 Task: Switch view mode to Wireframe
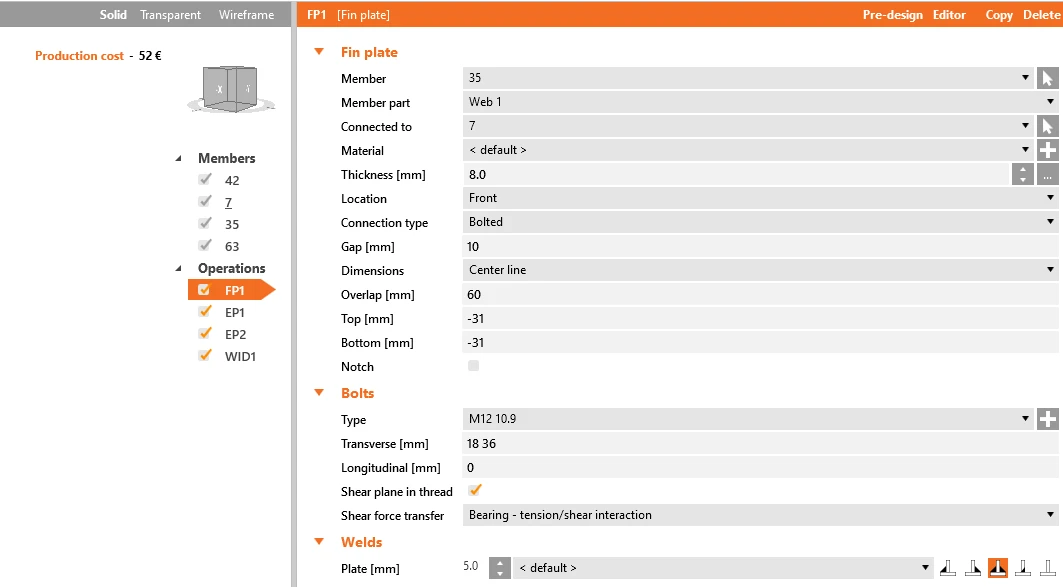[x=246, y=15]
